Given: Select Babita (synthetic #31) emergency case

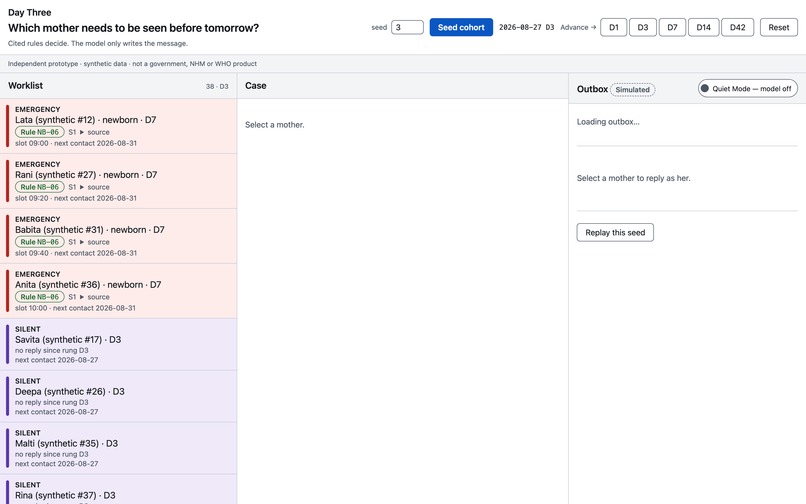Looking at the screenshot, I should [x=118, y=236].
